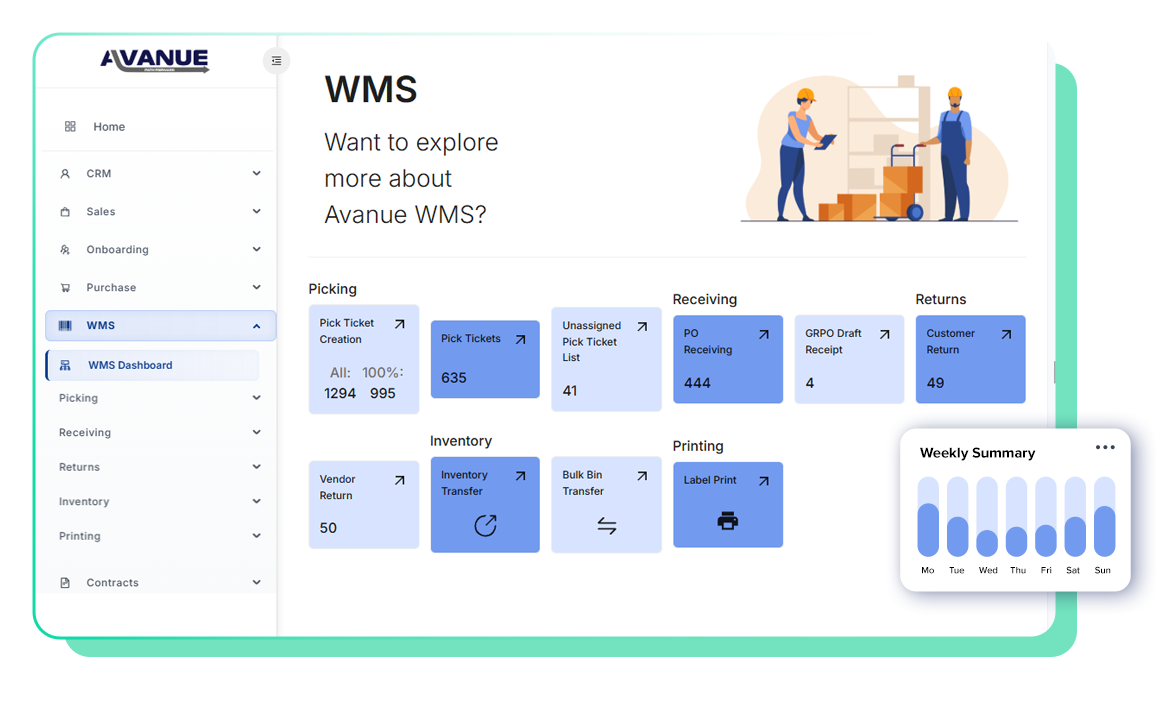
Task: Click the warehouse workers illustration
Action: [x=879, y=148]
